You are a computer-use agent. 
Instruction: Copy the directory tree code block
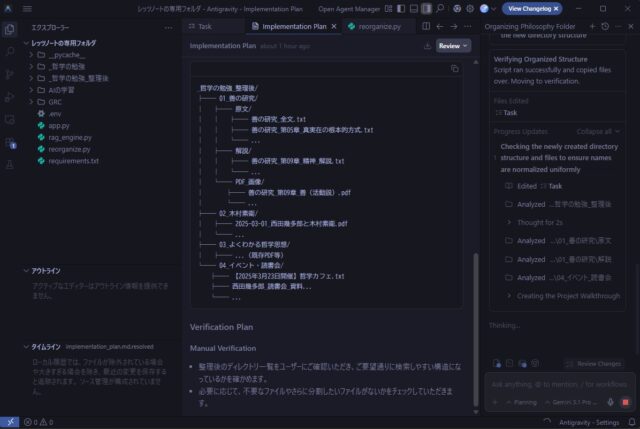tap(454, 69)
